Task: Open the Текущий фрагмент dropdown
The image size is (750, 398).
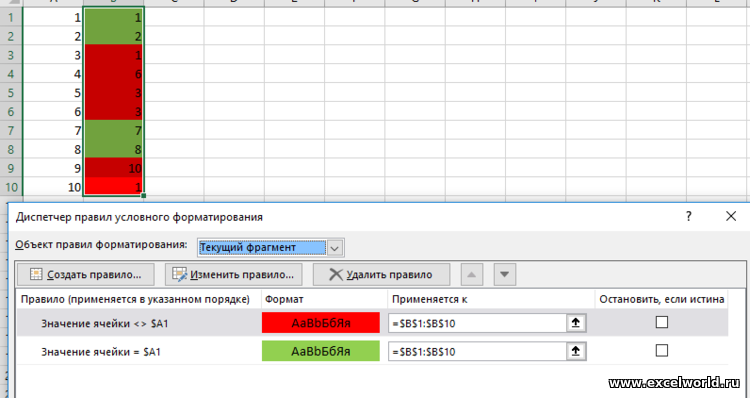Action: (335, 248)
